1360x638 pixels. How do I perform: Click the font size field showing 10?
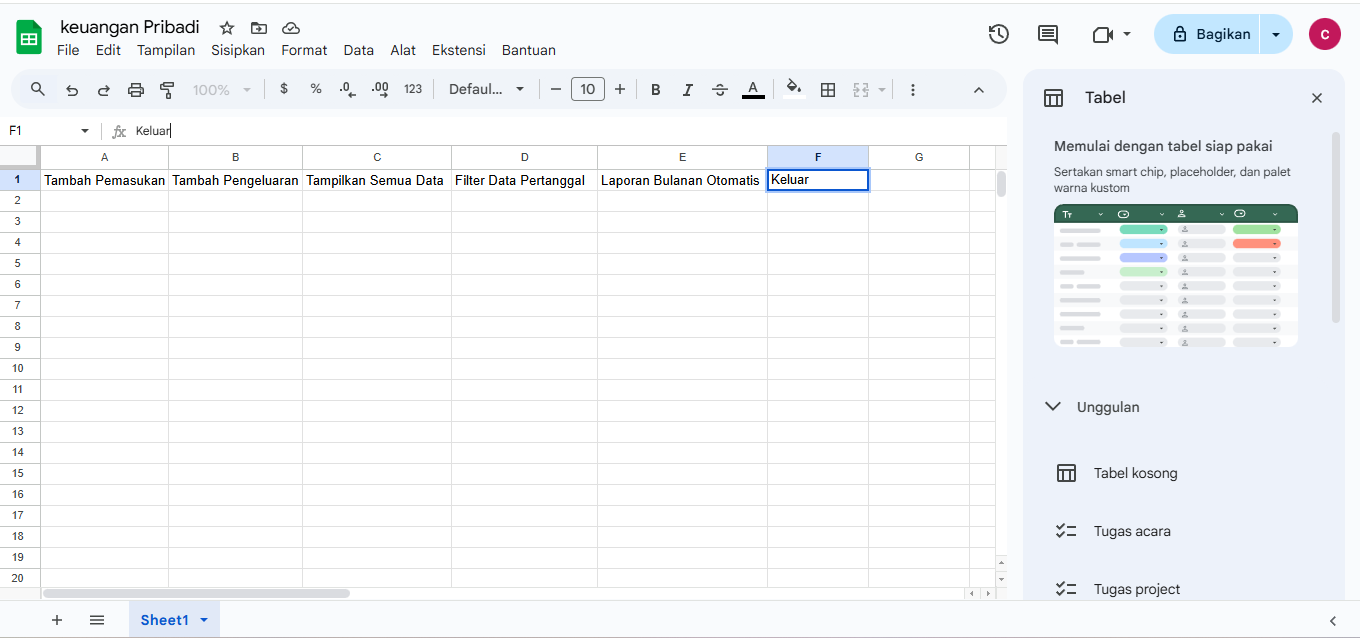588,89
